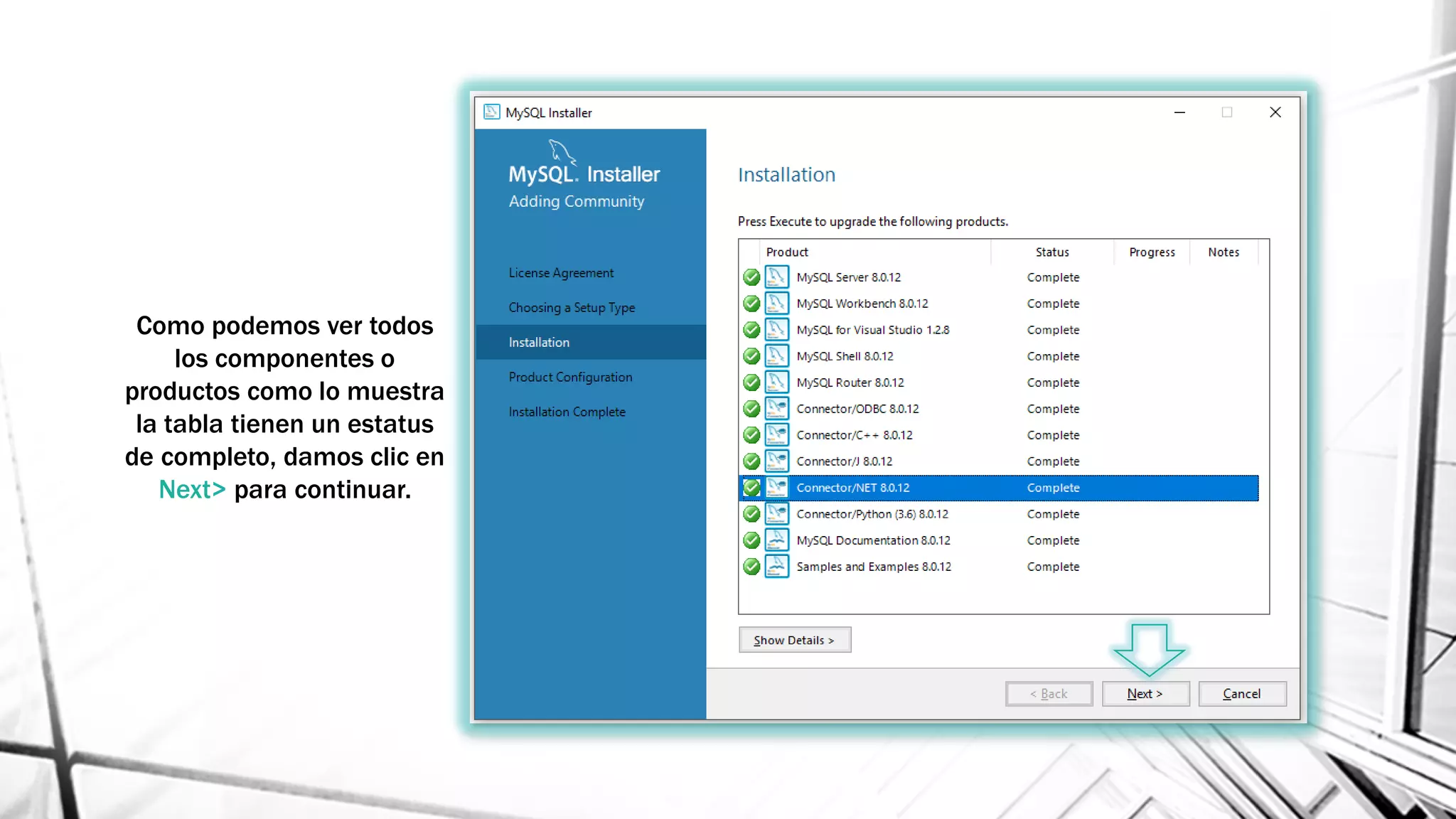The height and width of the screenshot is (819, 1456).
Task: Click the Connector/NET 8.0.12 product icon
Action: [776, 488]
